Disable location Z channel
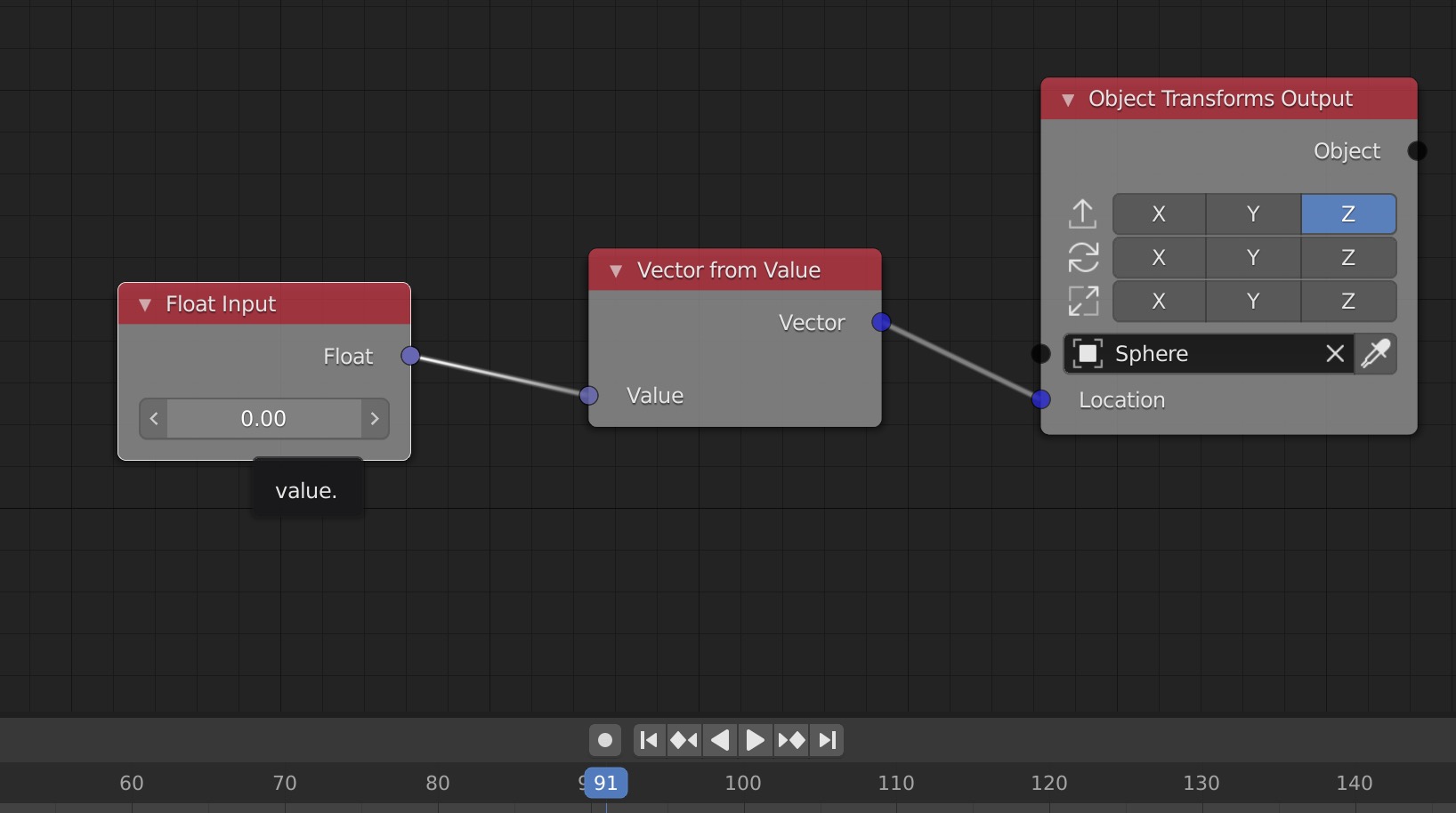The width and height of the screenshot is (1456, 813). coord(1348,214)
